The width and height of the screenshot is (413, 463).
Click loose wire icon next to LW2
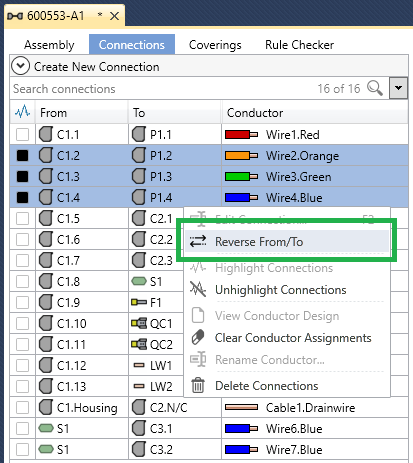point(139,386)
